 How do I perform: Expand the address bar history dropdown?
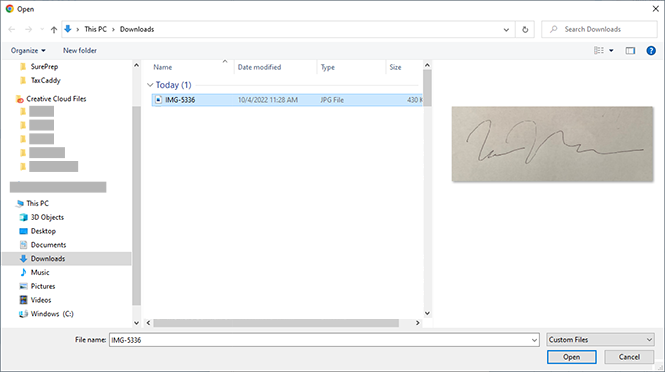point(506,29)
